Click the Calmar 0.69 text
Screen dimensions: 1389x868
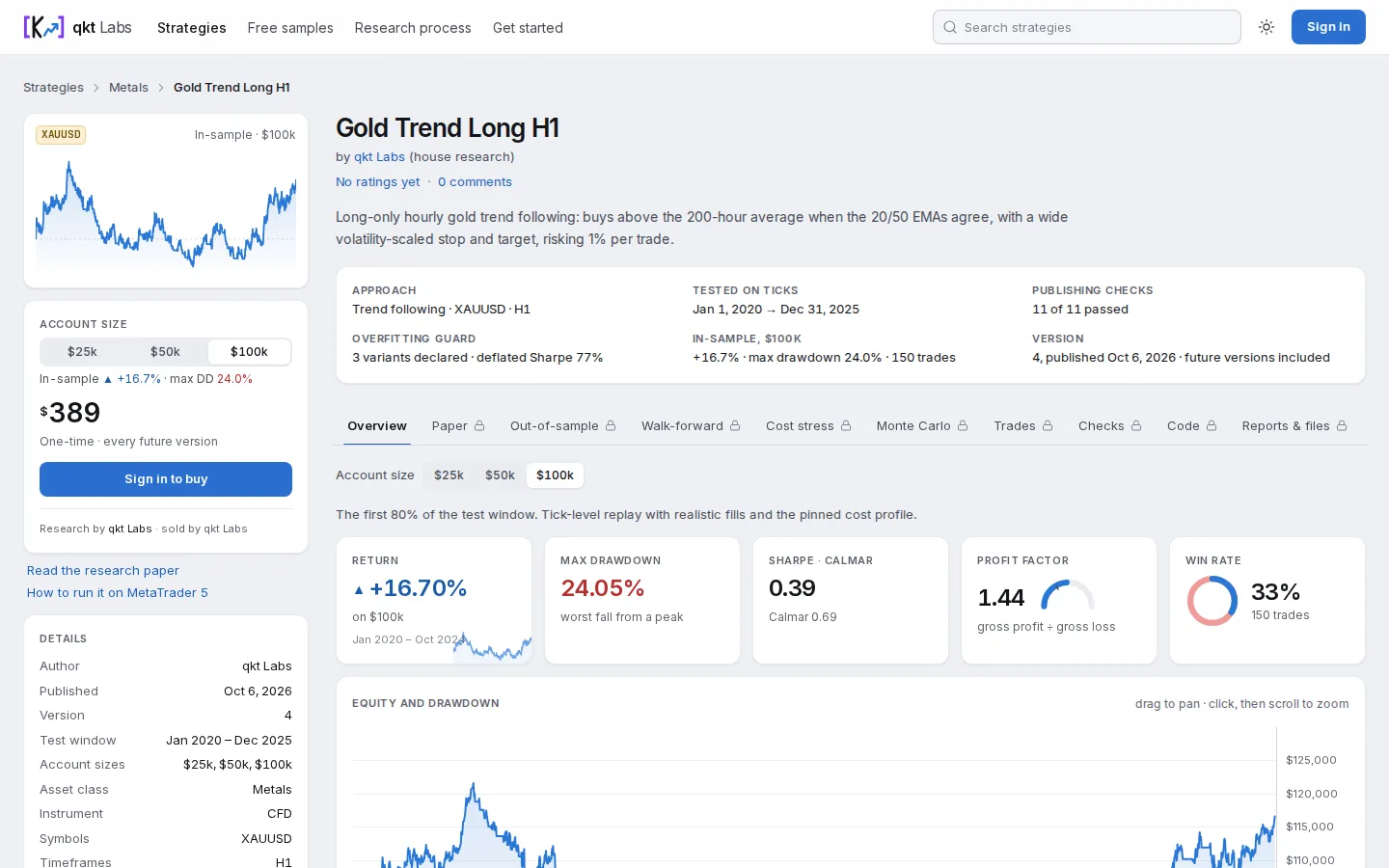[803, 617]
